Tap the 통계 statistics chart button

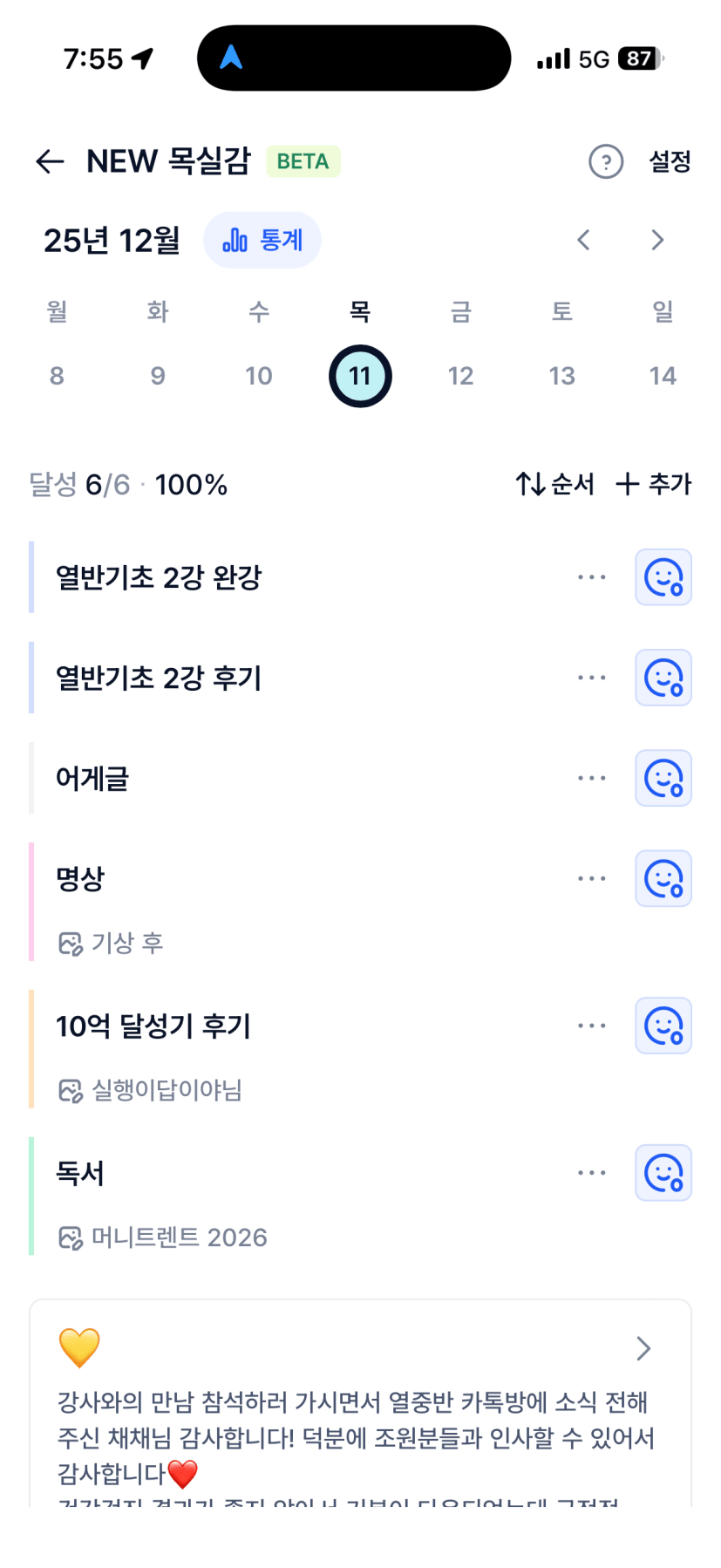point(262,240)
